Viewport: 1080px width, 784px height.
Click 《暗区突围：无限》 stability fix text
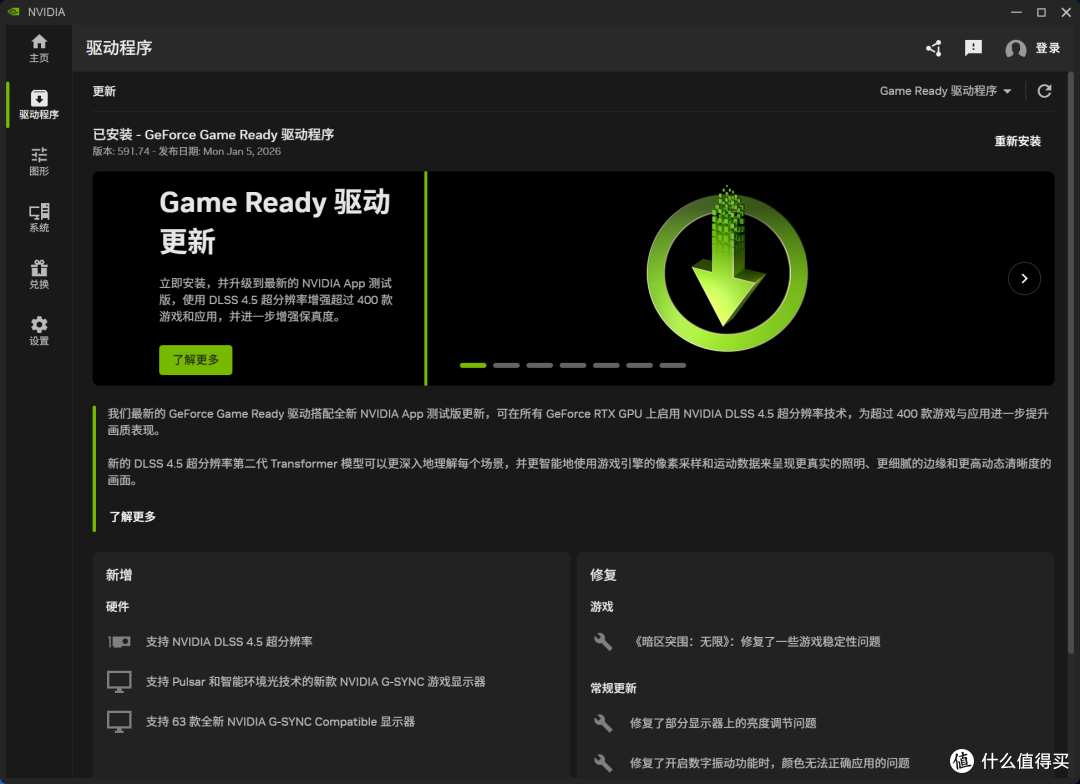pos(755,642)
